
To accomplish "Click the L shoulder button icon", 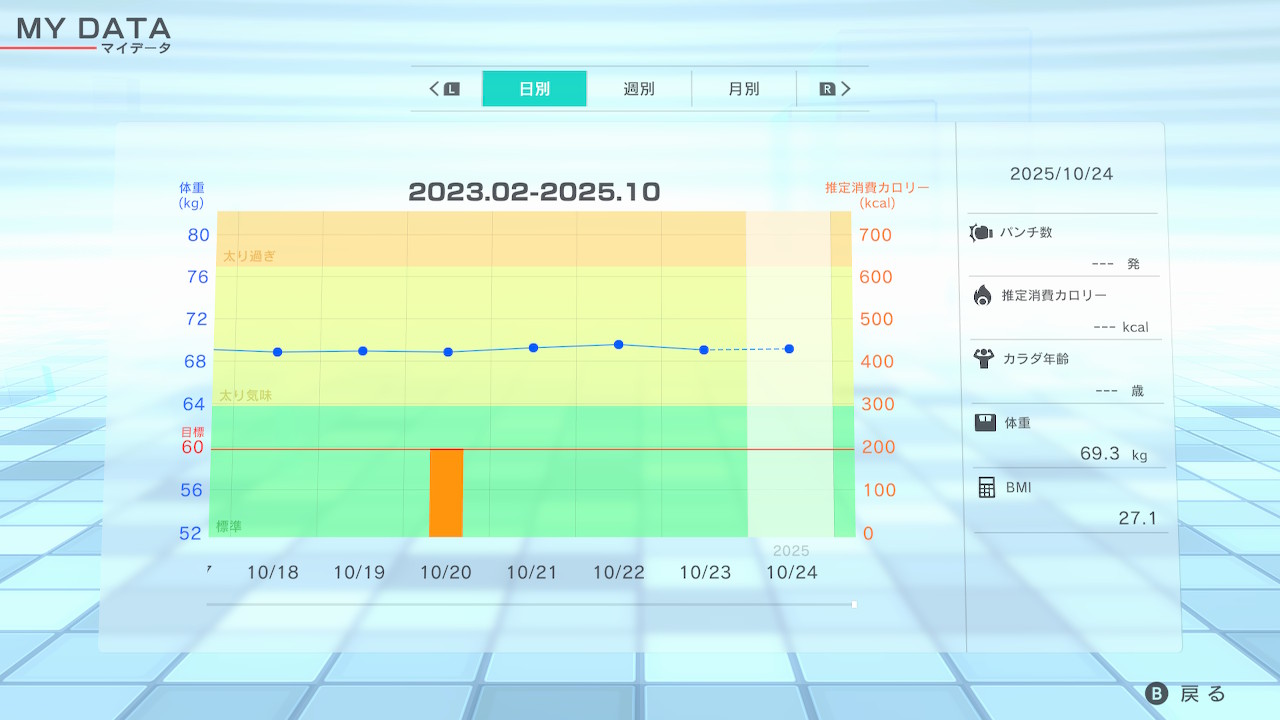I will pos(451,89).
